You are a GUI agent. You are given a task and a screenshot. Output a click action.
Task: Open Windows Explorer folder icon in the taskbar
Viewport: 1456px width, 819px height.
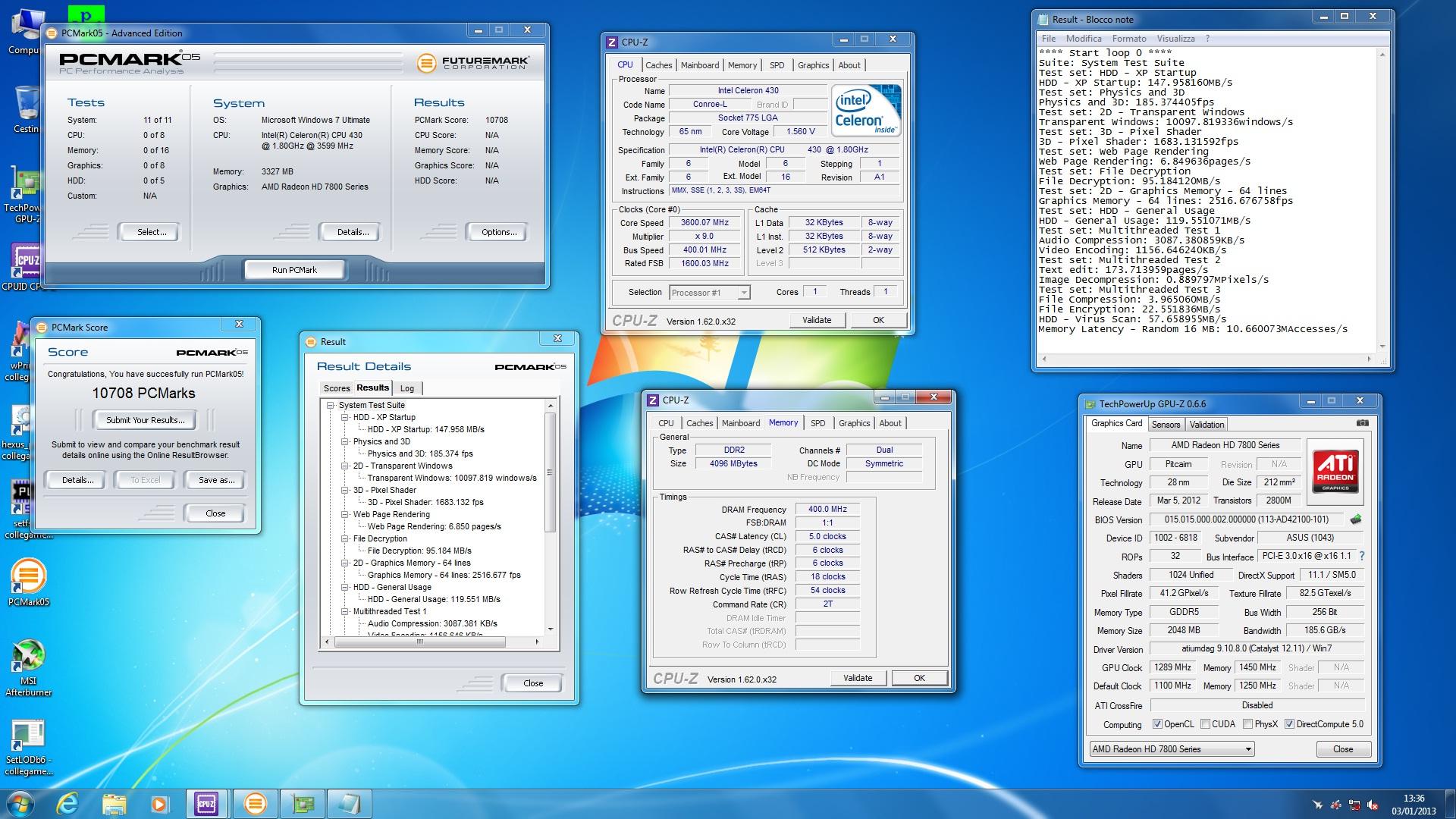click(114, 803)
